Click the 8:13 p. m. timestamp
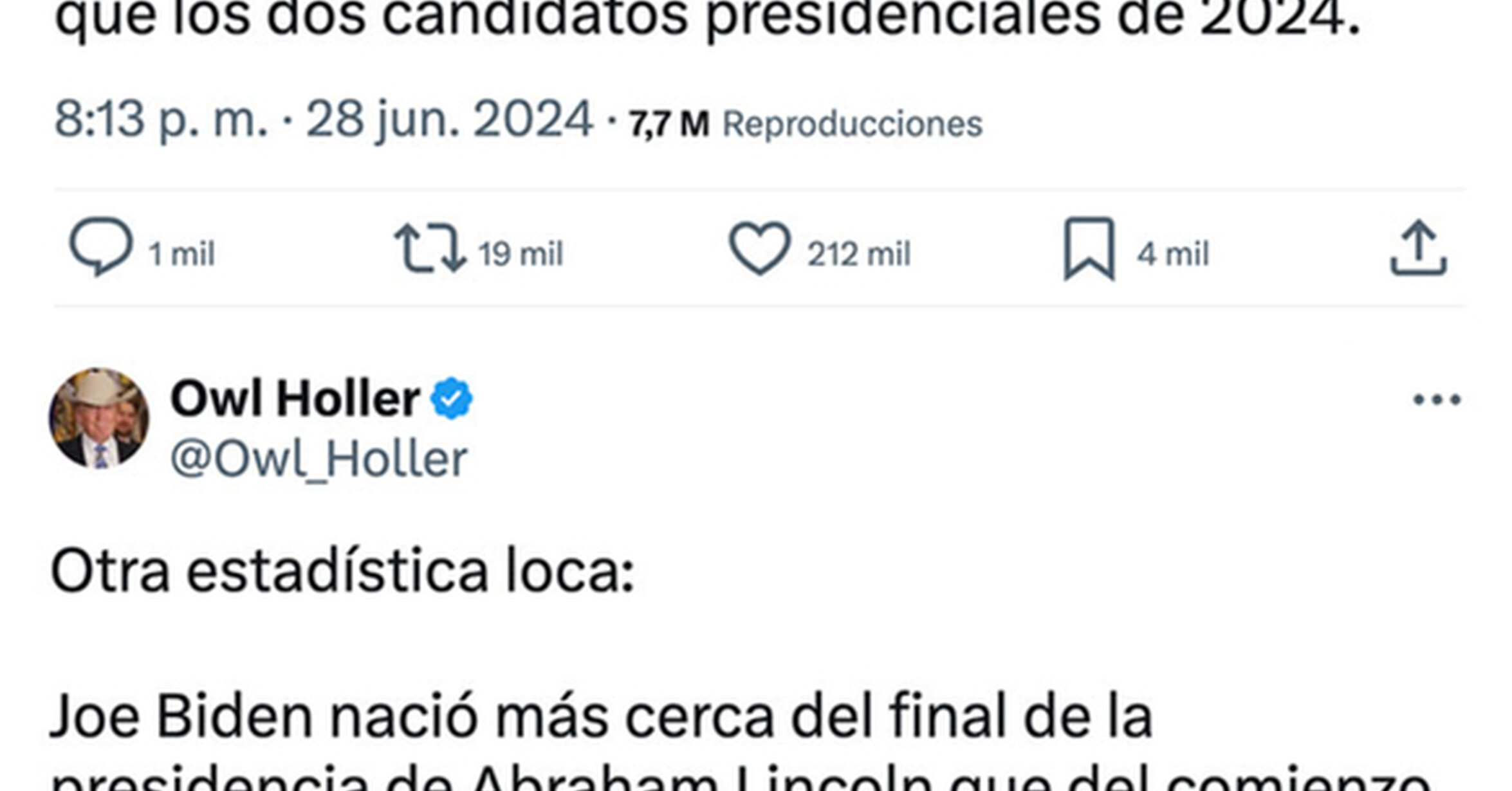This screenshot has width=1512, height=791. [x=161, y=120]
